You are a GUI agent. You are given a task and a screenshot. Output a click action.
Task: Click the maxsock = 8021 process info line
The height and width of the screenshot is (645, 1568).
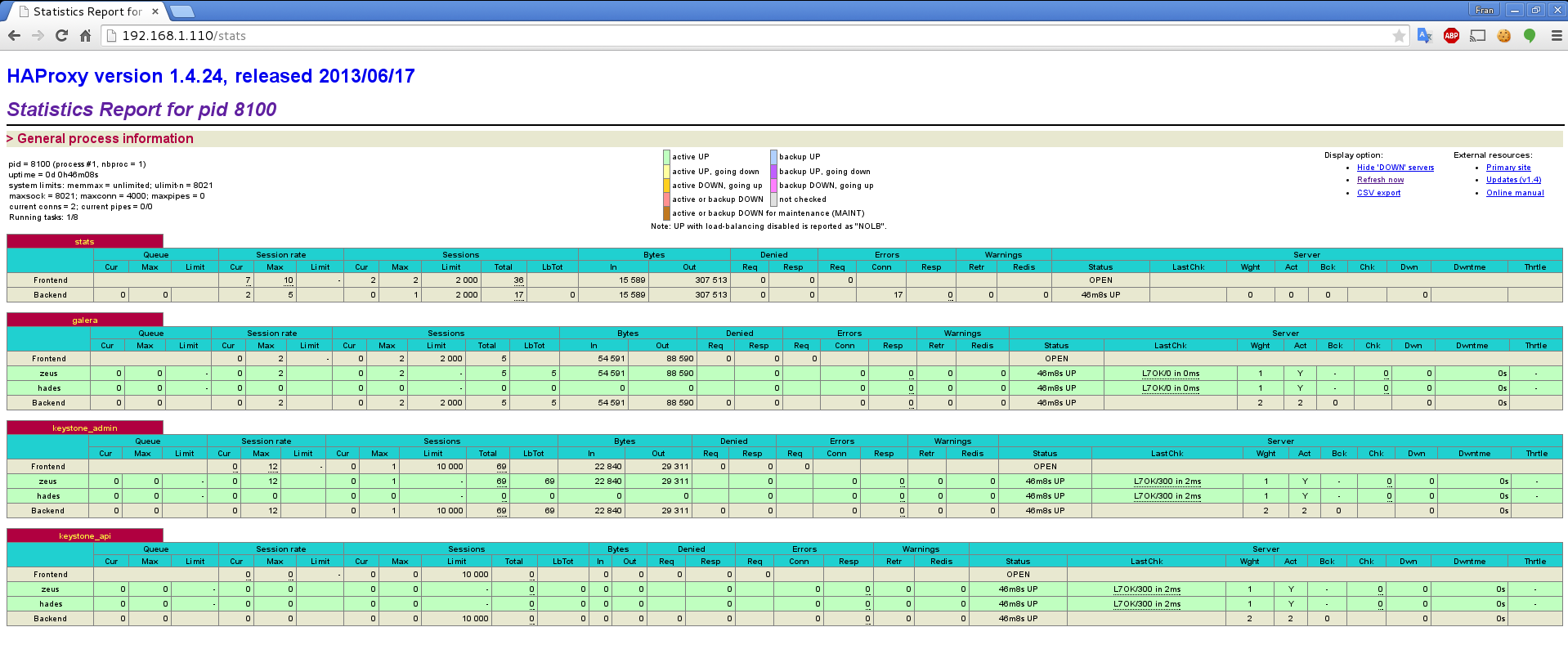pyautogui.click(x=106, y=196)
